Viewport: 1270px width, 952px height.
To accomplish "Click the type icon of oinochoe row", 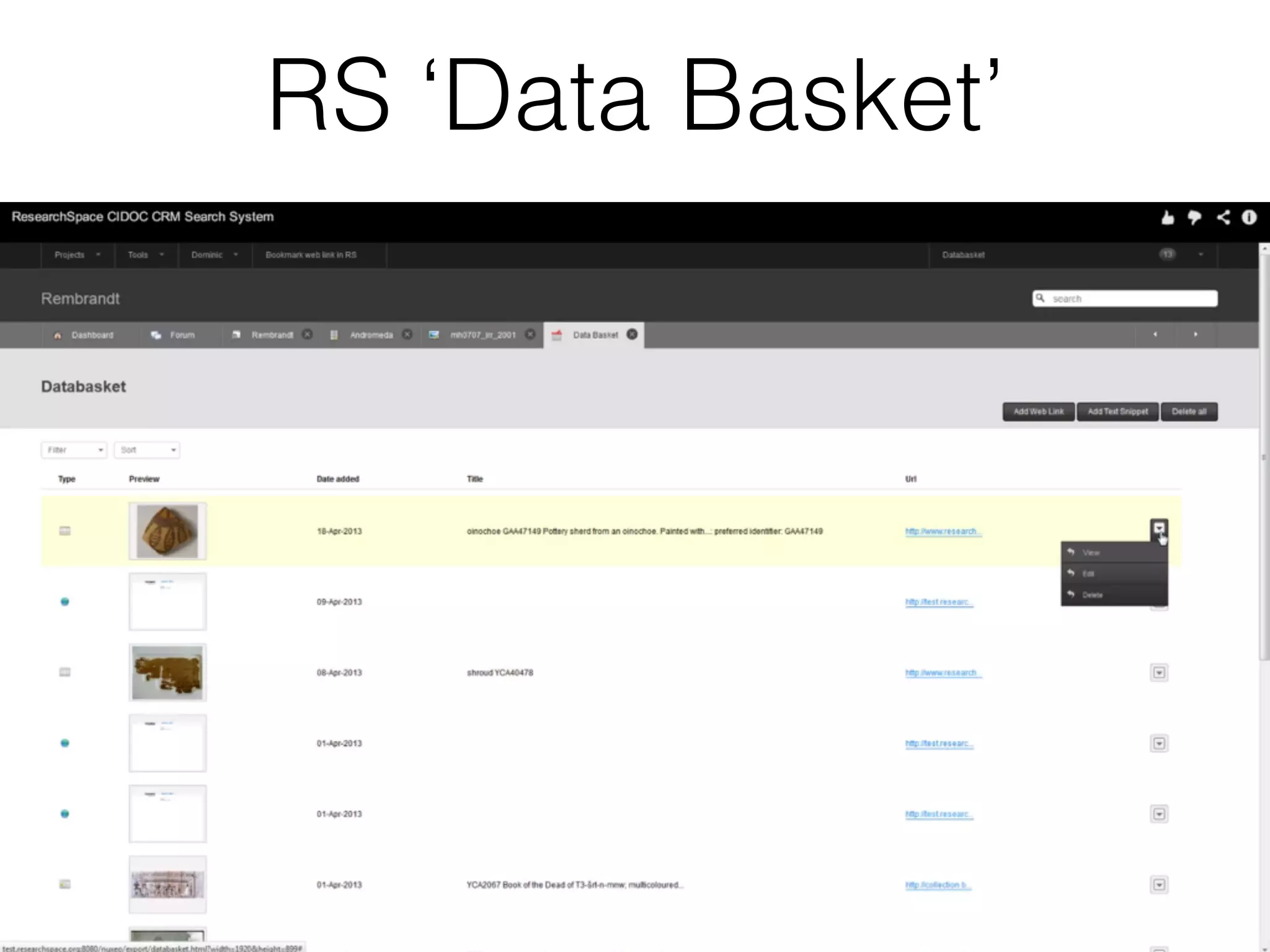I will (x=64, y=531).
